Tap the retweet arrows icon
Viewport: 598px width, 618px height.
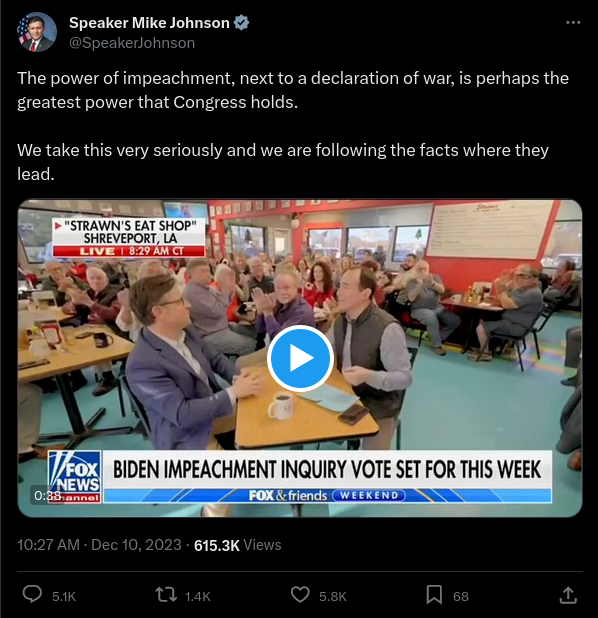(166, 595)
